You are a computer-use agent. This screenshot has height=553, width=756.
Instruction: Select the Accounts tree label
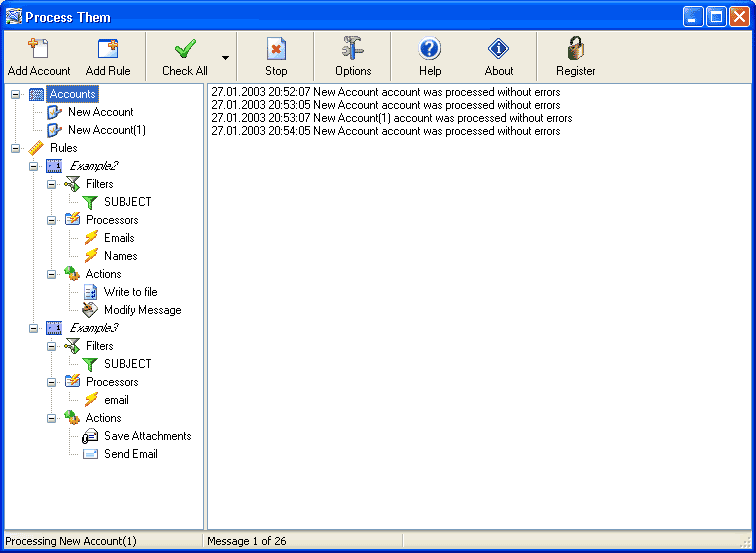[x=73, y=94]
